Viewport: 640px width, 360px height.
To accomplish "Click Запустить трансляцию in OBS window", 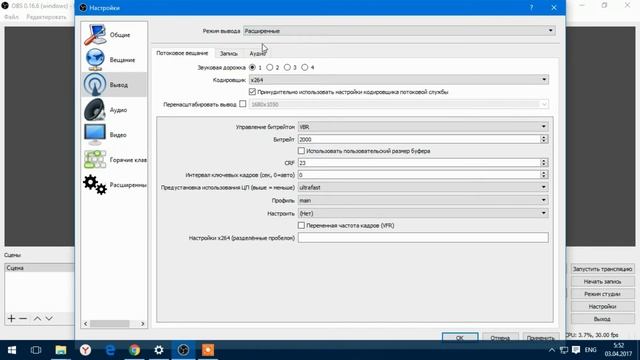I will tap(602, 269).
